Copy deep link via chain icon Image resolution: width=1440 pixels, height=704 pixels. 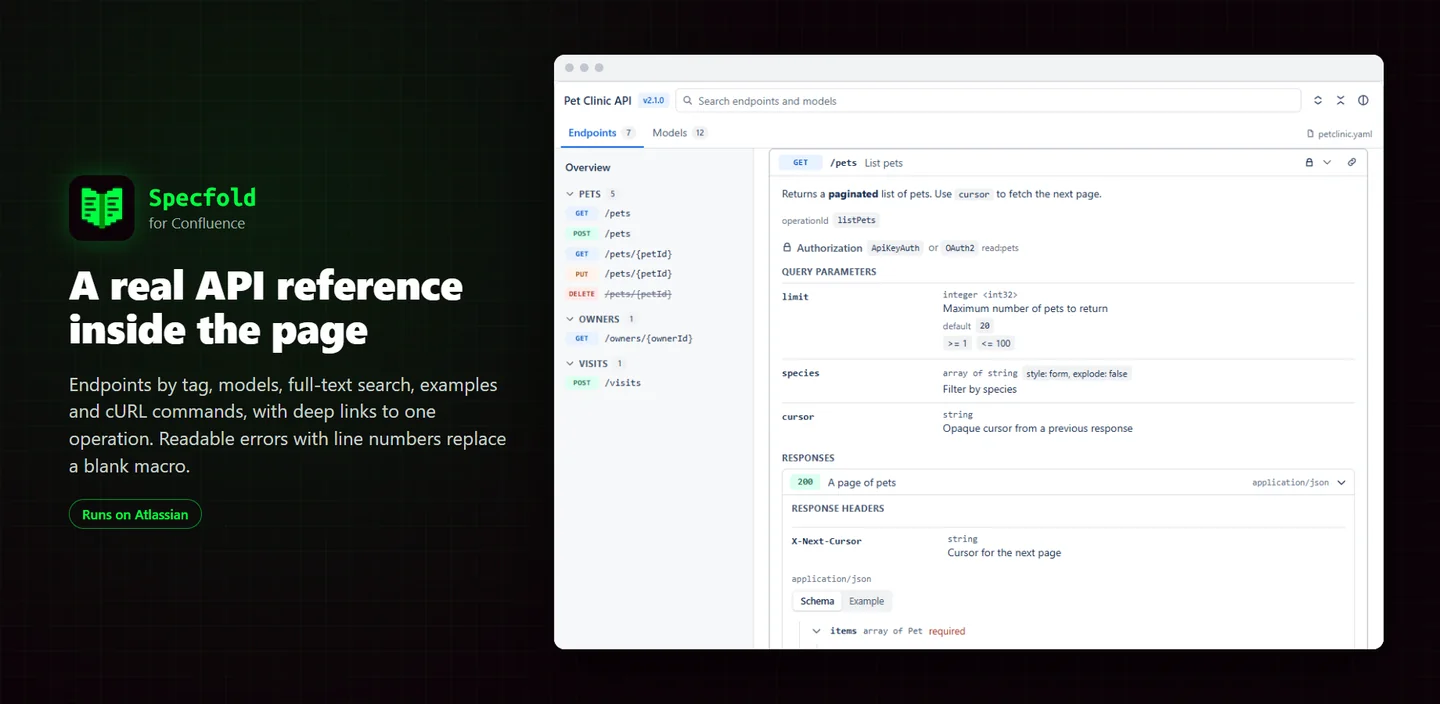[1352, 162]
